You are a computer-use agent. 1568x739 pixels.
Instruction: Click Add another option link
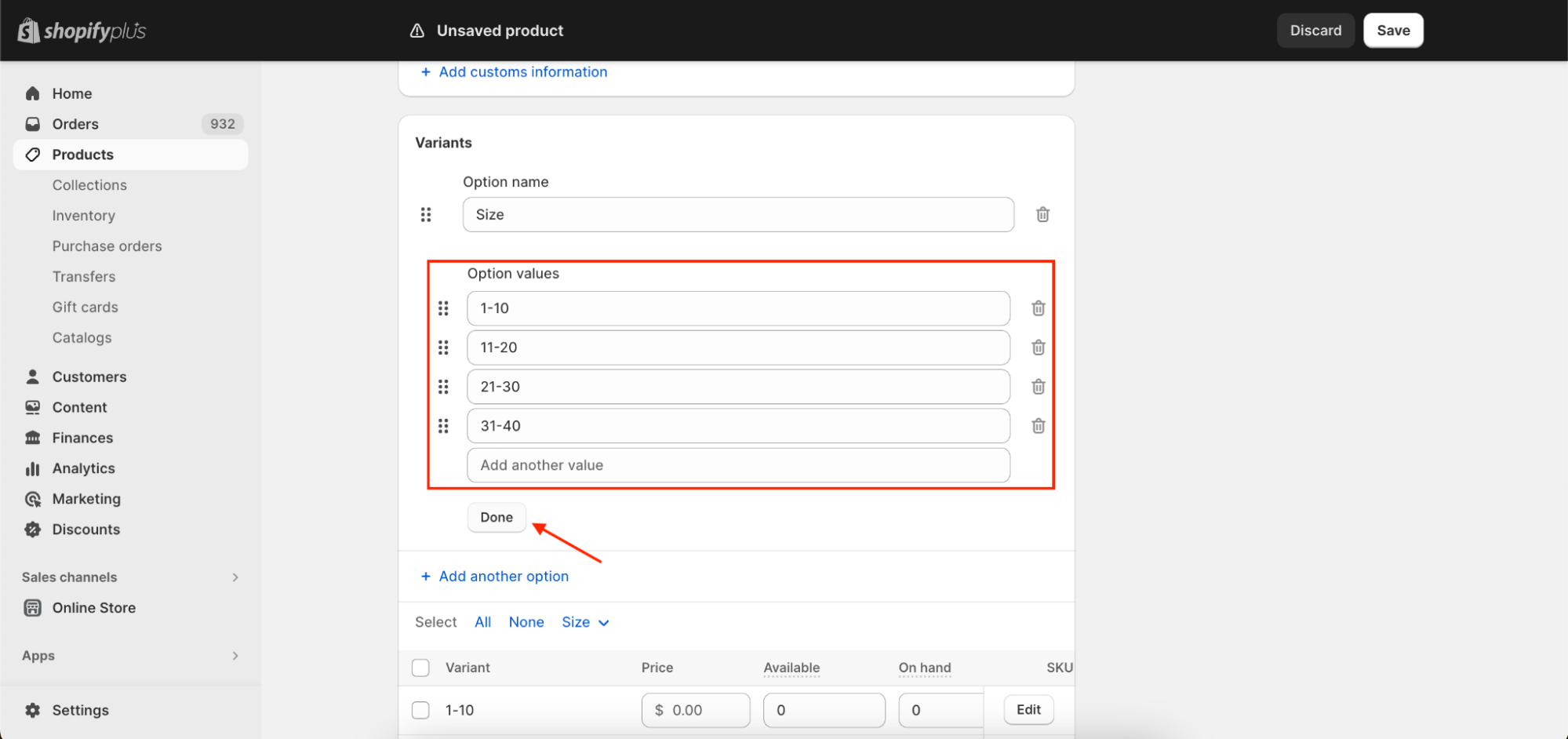[x=503, y=577]
